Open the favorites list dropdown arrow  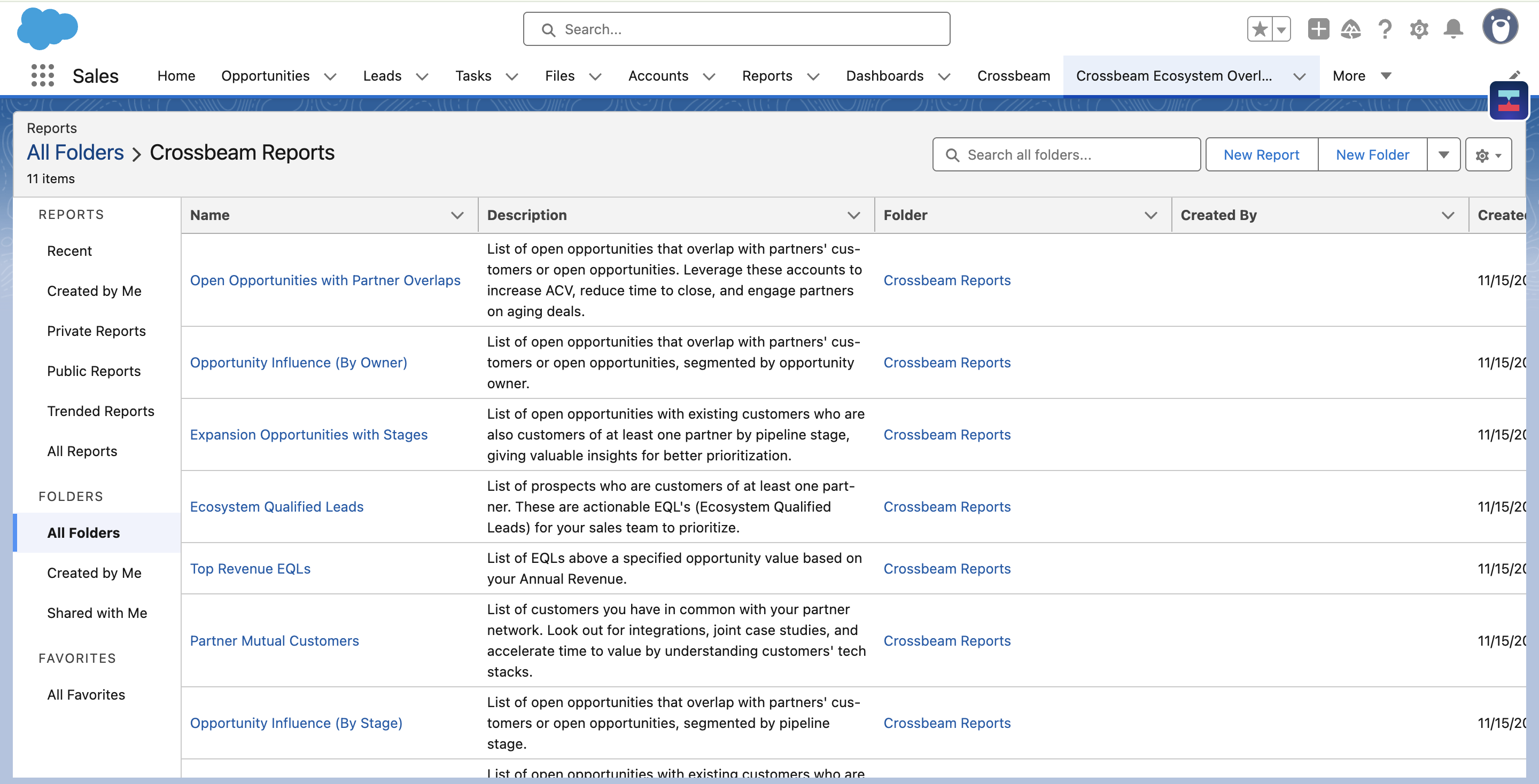[1281, 29]
